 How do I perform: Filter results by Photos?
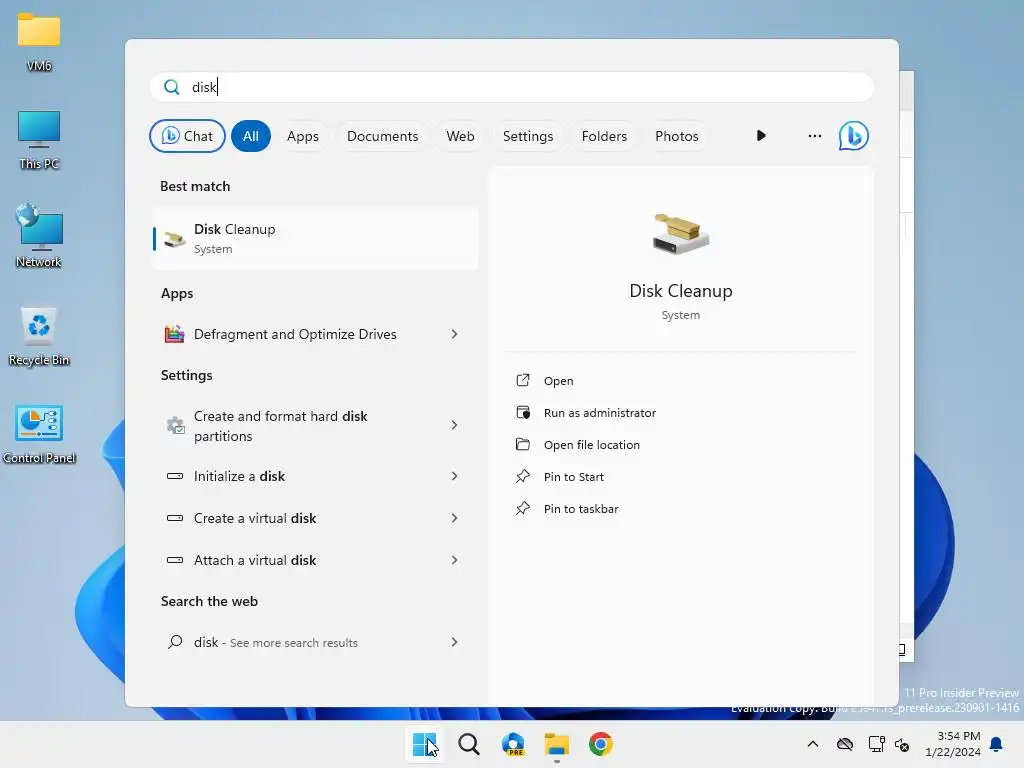[x=677, y=136]
